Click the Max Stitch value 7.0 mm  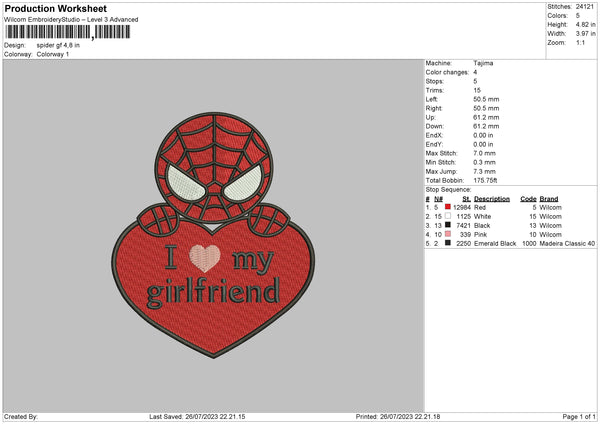[x=484, y=153]
